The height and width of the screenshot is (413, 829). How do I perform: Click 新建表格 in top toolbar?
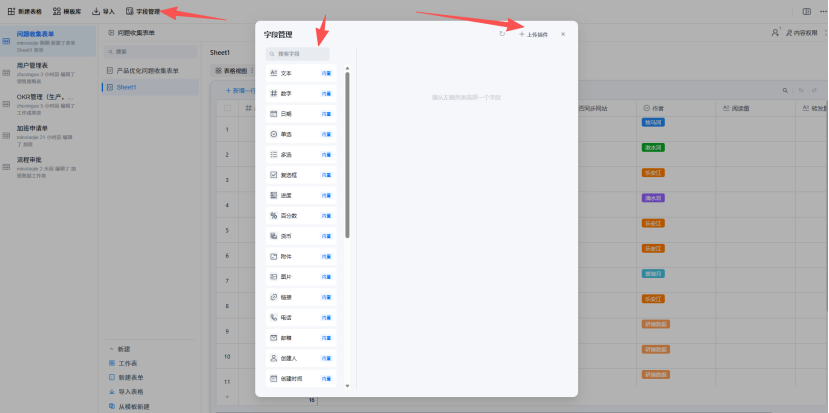coord(24,11)
